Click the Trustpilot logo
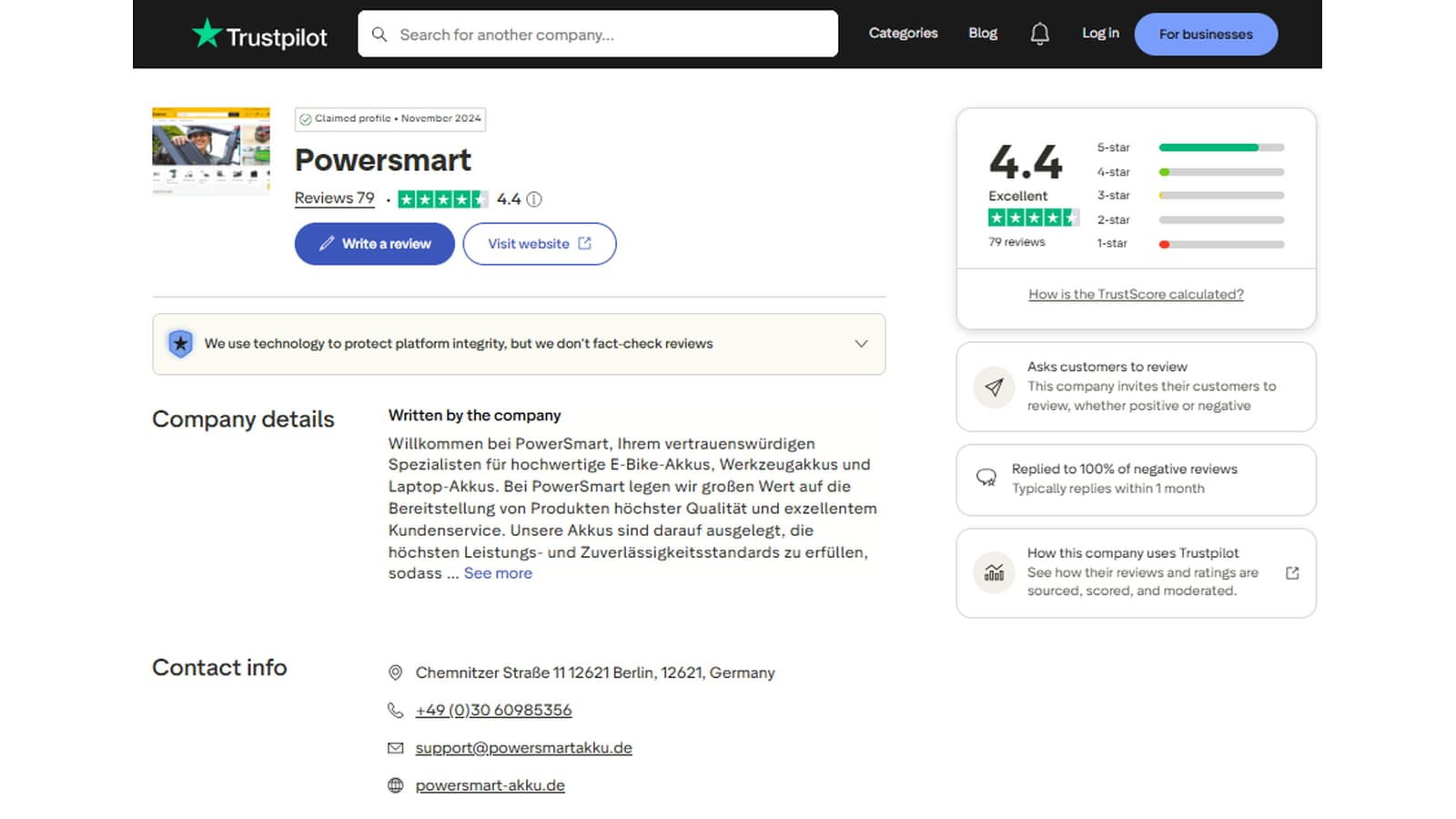This screenshot has height=819, width=1456. tap(259, 35)
